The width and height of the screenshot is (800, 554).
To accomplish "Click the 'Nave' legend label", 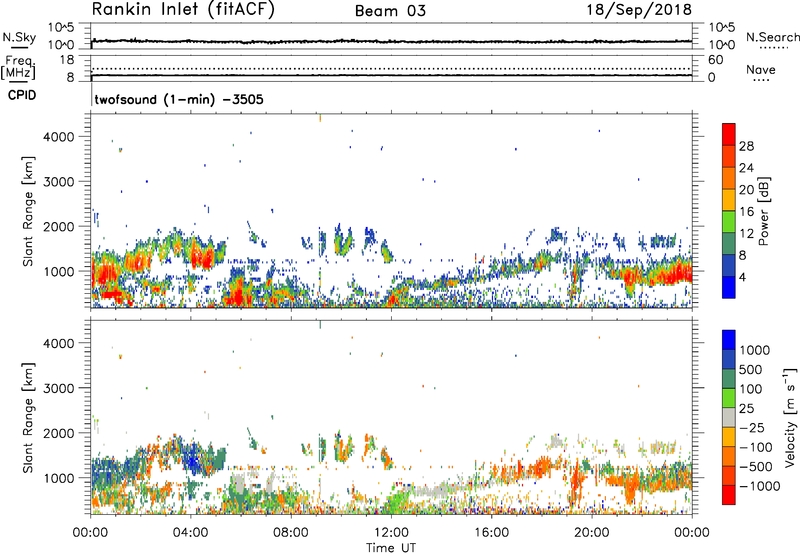I will [x=761, y=69].
